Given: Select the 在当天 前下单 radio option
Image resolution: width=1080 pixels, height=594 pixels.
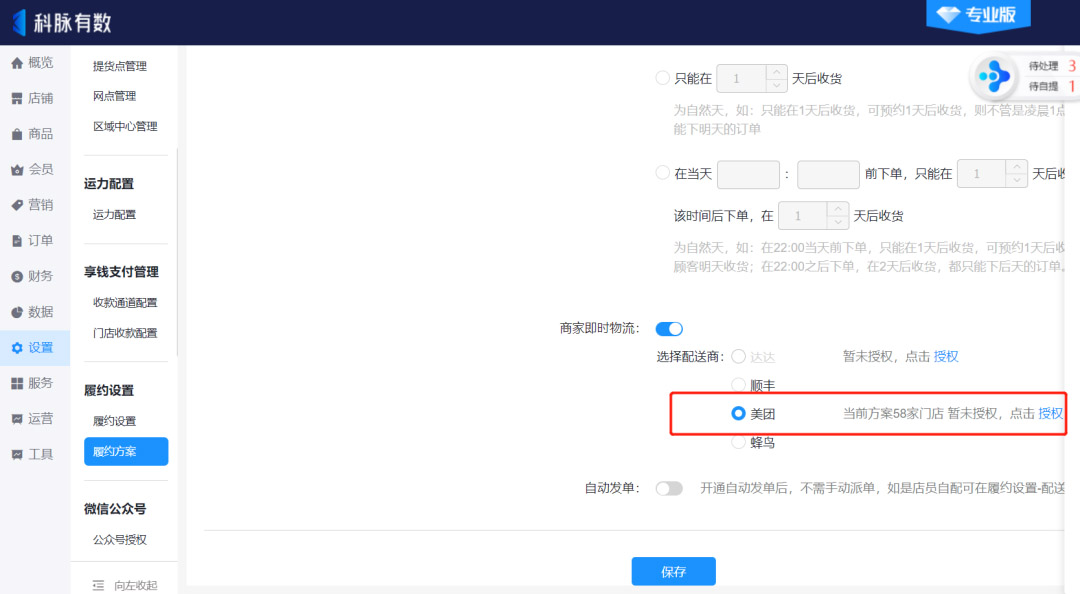Looking at the screenshot, I should [x=663, y=172].
